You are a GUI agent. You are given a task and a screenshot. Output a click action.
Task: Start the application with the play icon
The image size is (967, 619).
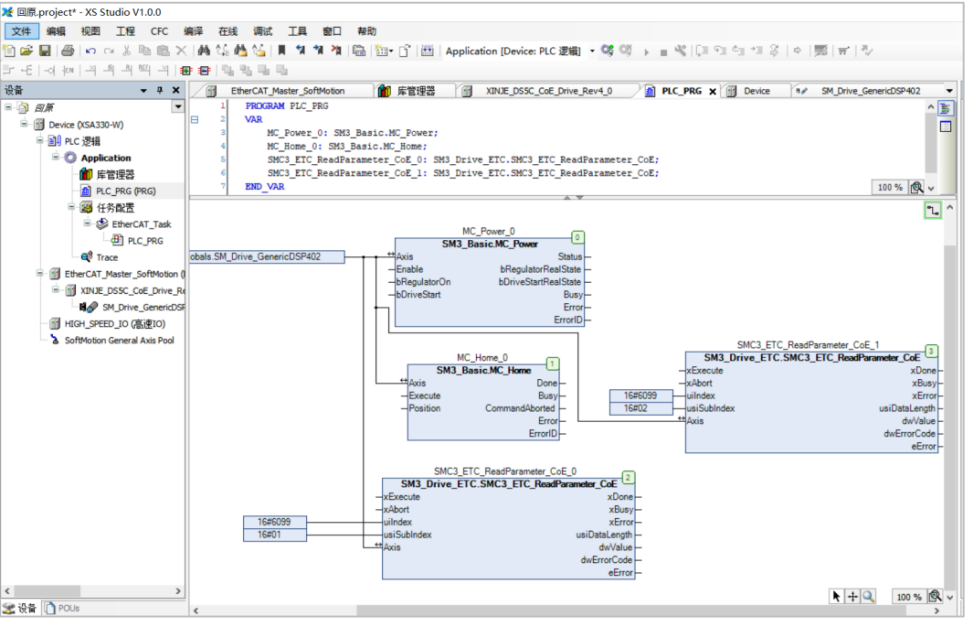(x=646, y=52)
